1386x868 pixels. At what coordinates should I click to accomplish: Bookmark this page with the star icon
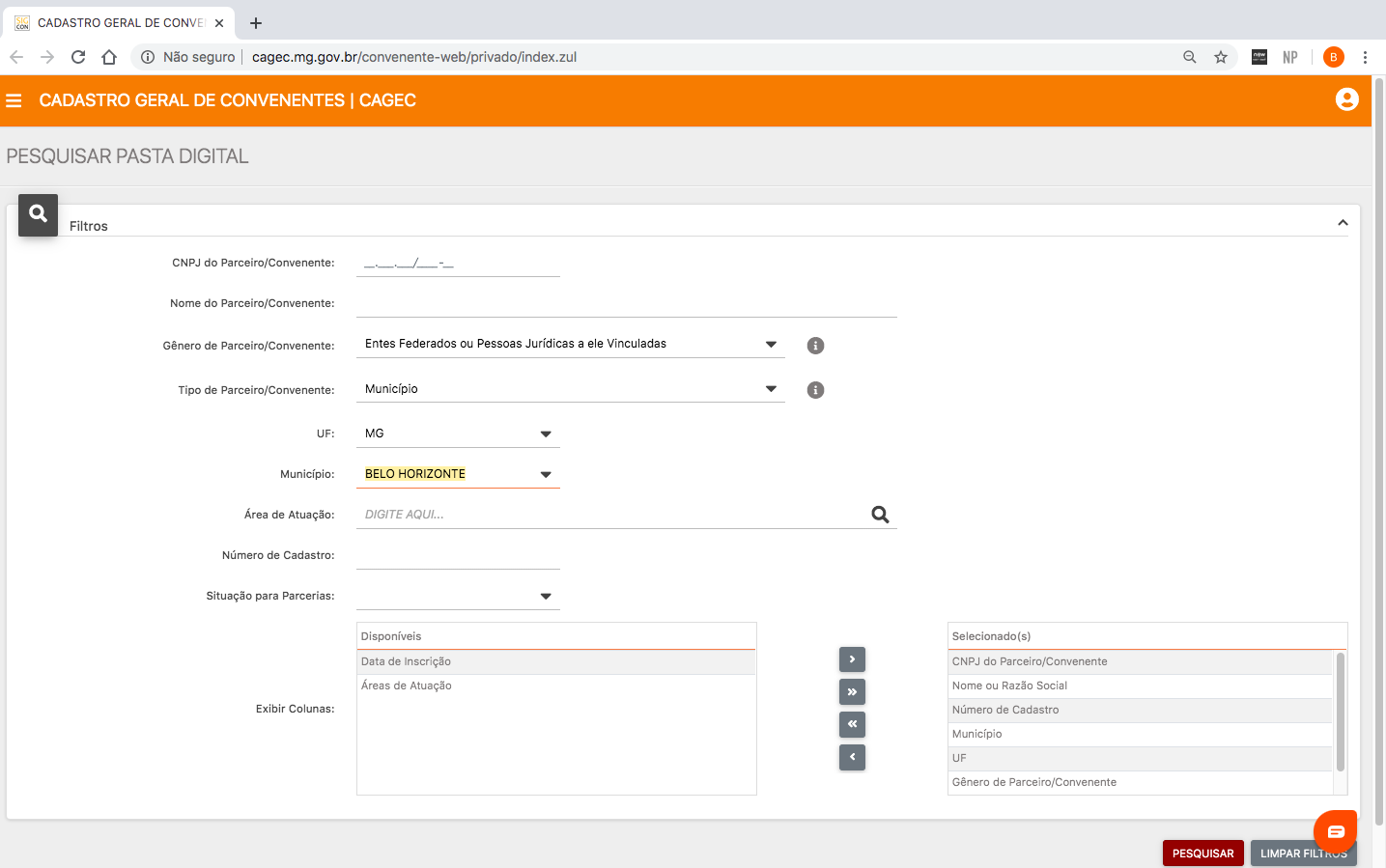pyautogui.click(x=1221, y=57)
